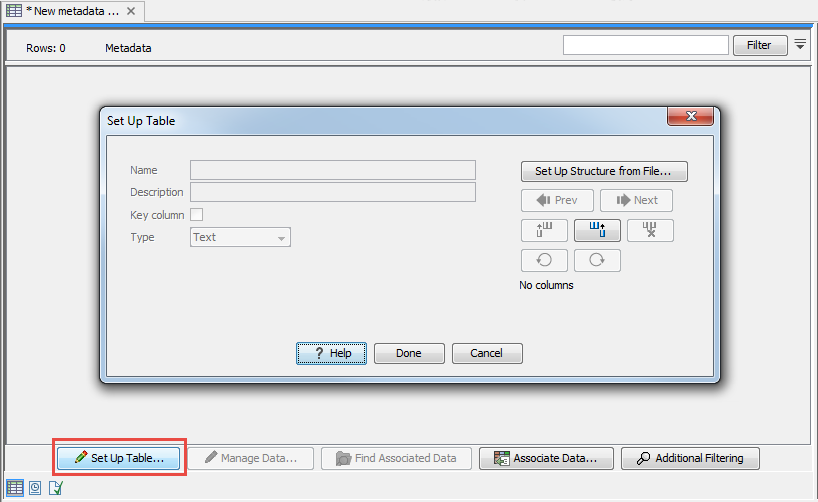Click the Additional Filtering button

pos(690,458)
